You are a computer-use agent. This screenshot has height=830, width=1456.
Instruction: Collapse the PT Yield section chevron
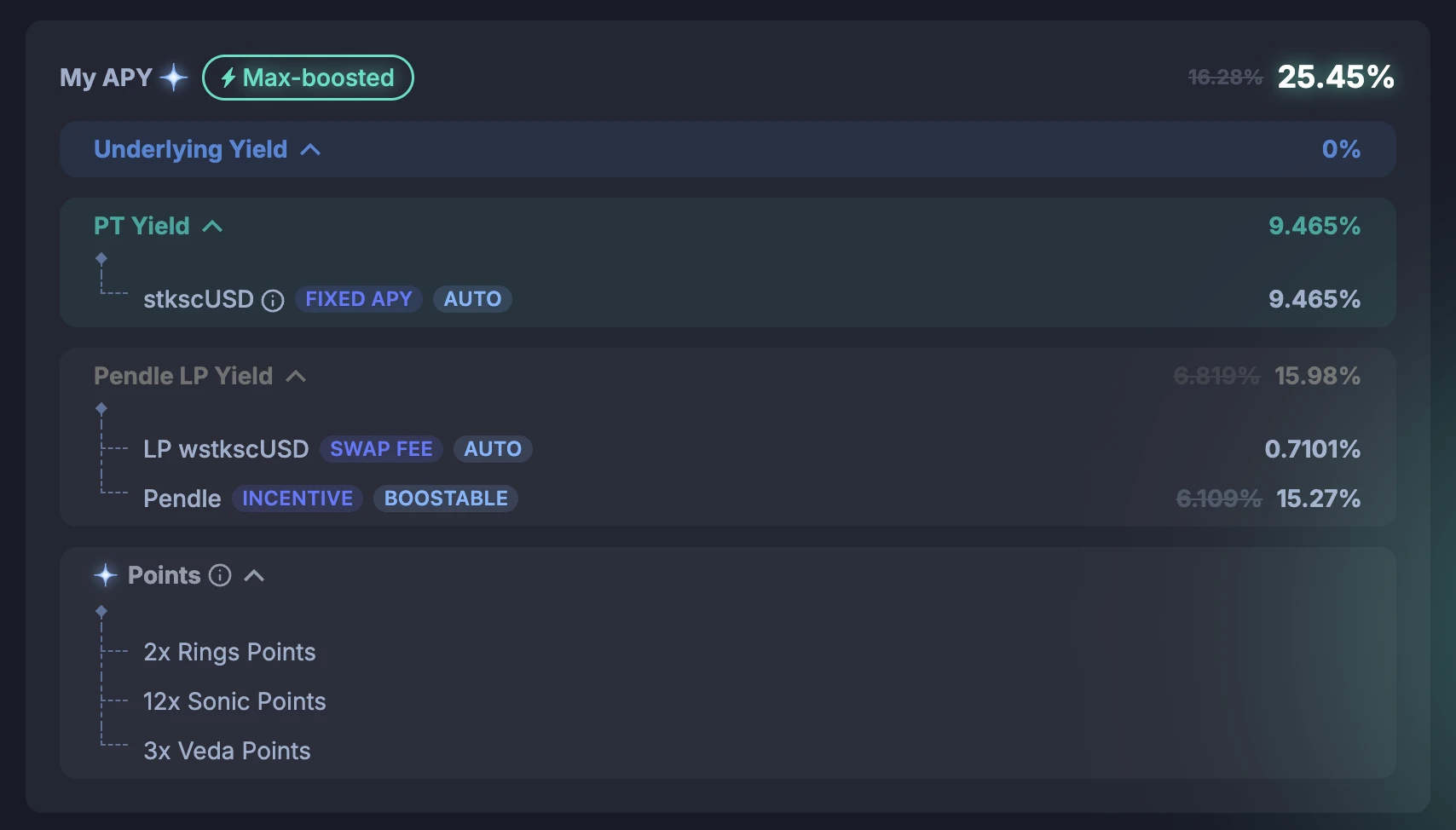[213, 227]
